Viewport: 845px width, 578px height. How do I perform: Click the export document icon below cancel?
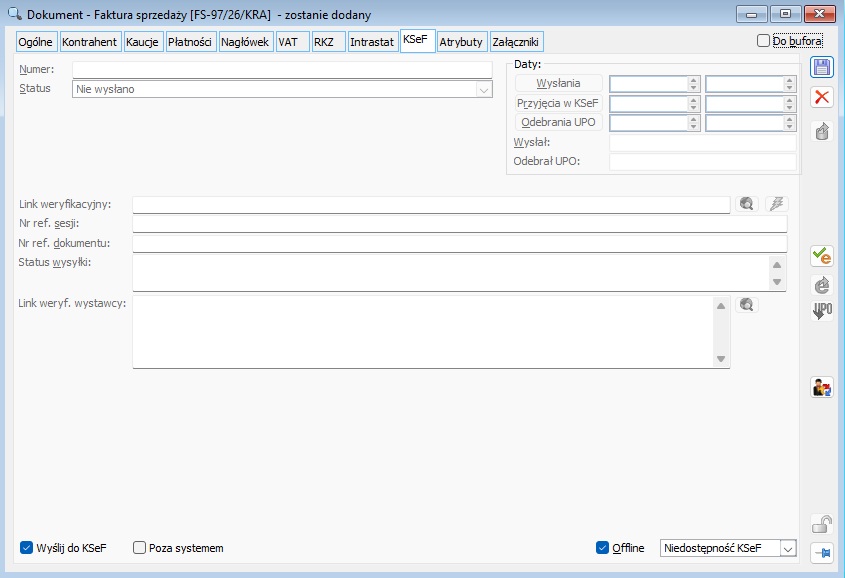click(x=822, y=131)
